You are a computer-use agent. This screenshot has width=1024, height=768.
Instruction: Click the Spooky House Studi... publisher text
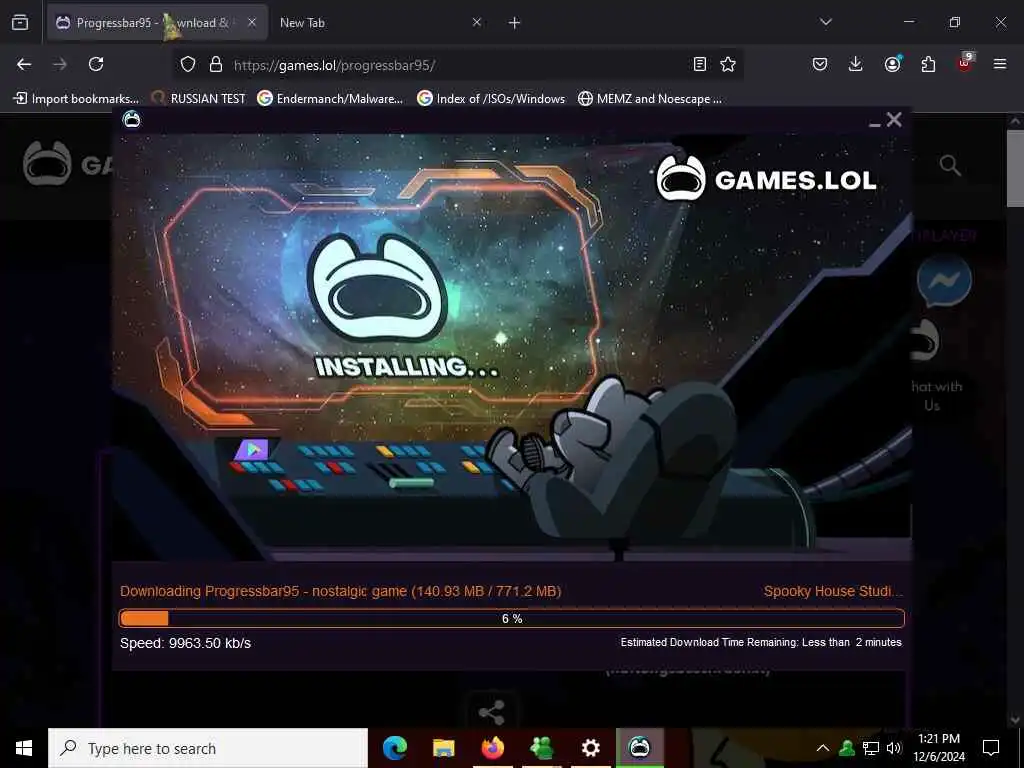[x=833, y=591]
